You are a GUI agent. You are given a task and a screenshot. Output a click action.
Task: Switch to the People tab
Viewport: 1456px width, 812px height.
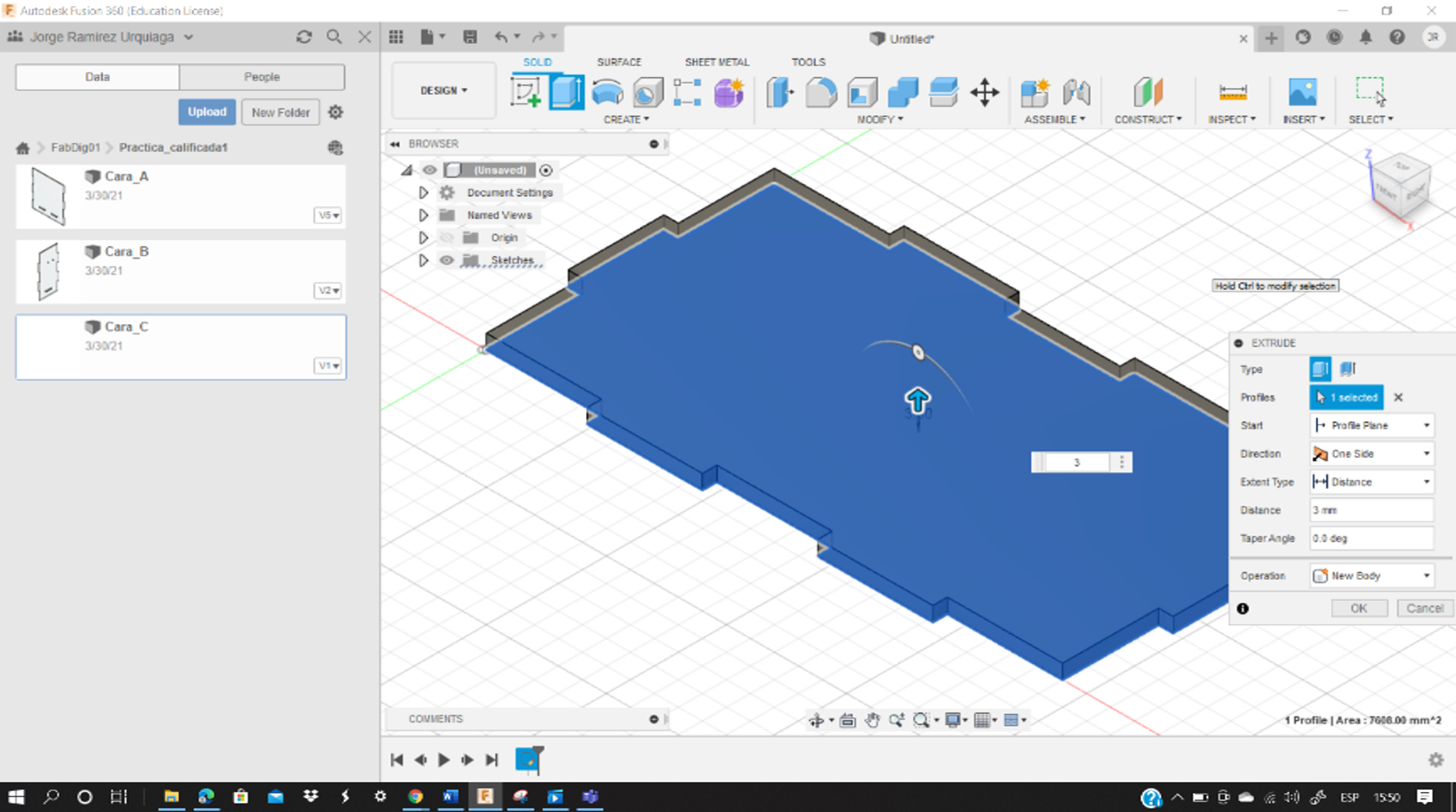[x=261, y=77]
